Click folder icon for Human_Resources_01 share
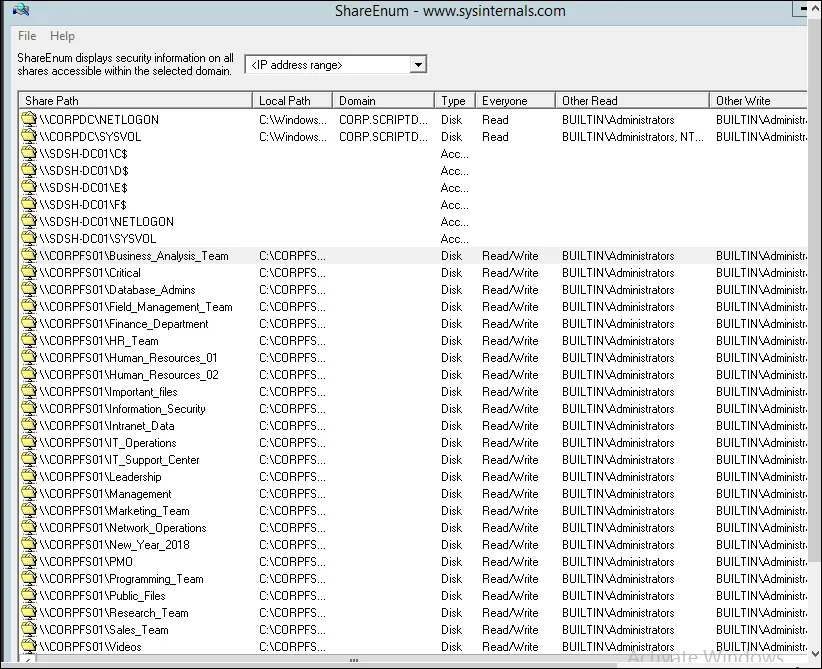This screenshot has height=669, width=822. 29,357
